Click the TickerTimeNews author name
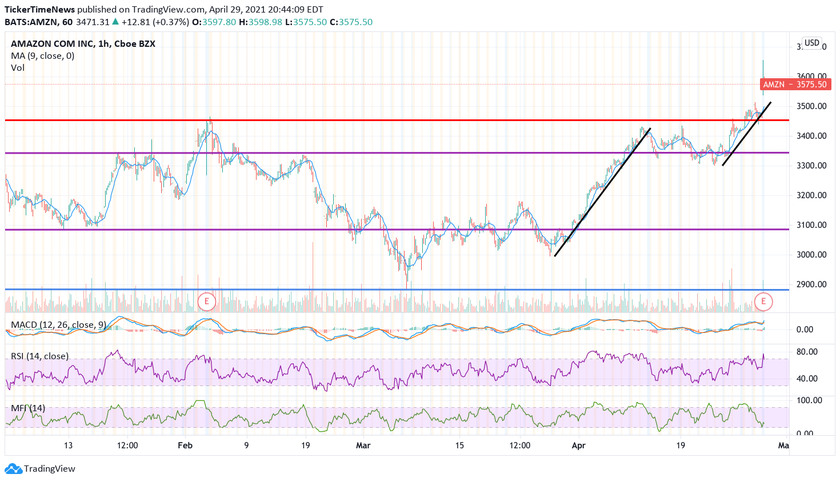Image resolution: width=840 pixels, height=482 pixels. [40, 10]
